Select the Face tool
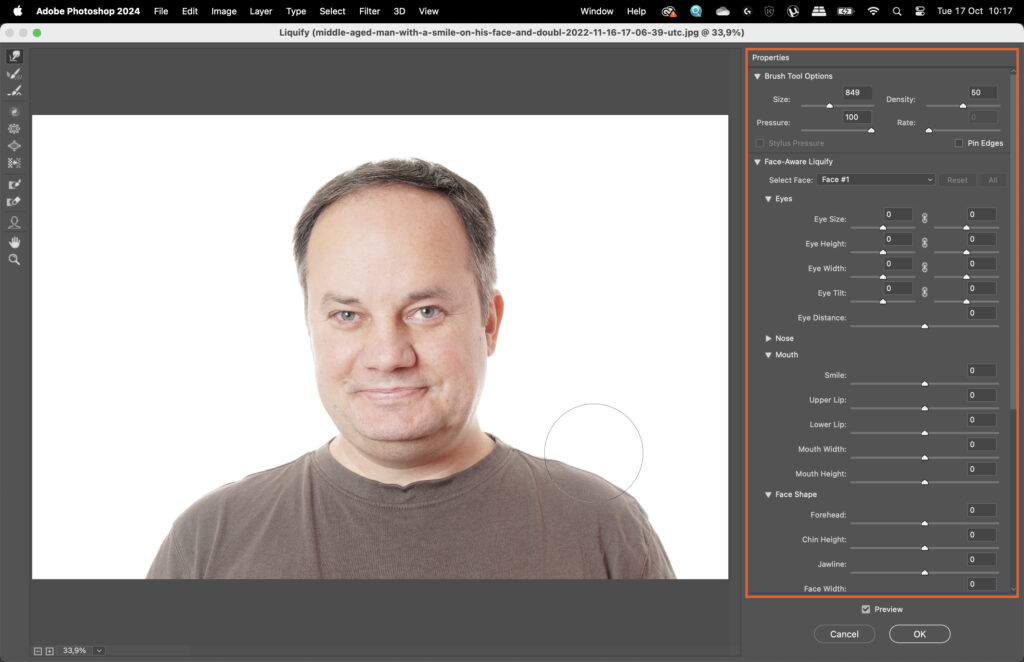 pos(14,222)
